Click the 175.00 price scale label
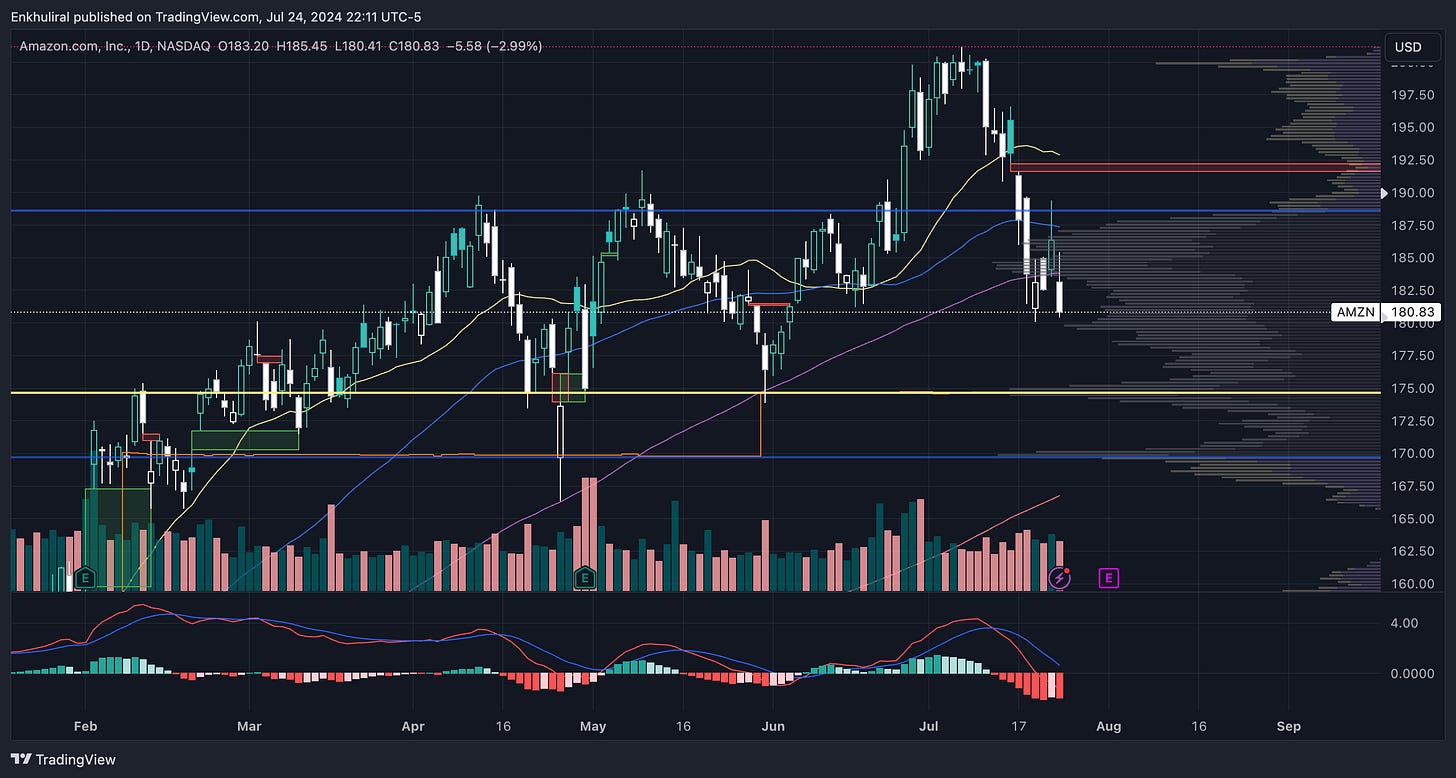This screenshot has height=778, width=1456. (1412, 389)
